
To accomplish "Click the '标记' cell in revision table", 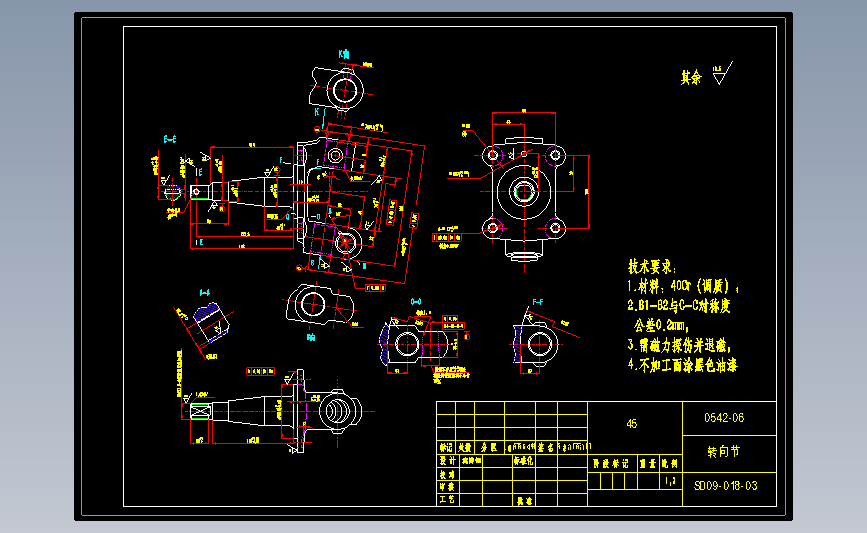I will (x=446, y=447).
